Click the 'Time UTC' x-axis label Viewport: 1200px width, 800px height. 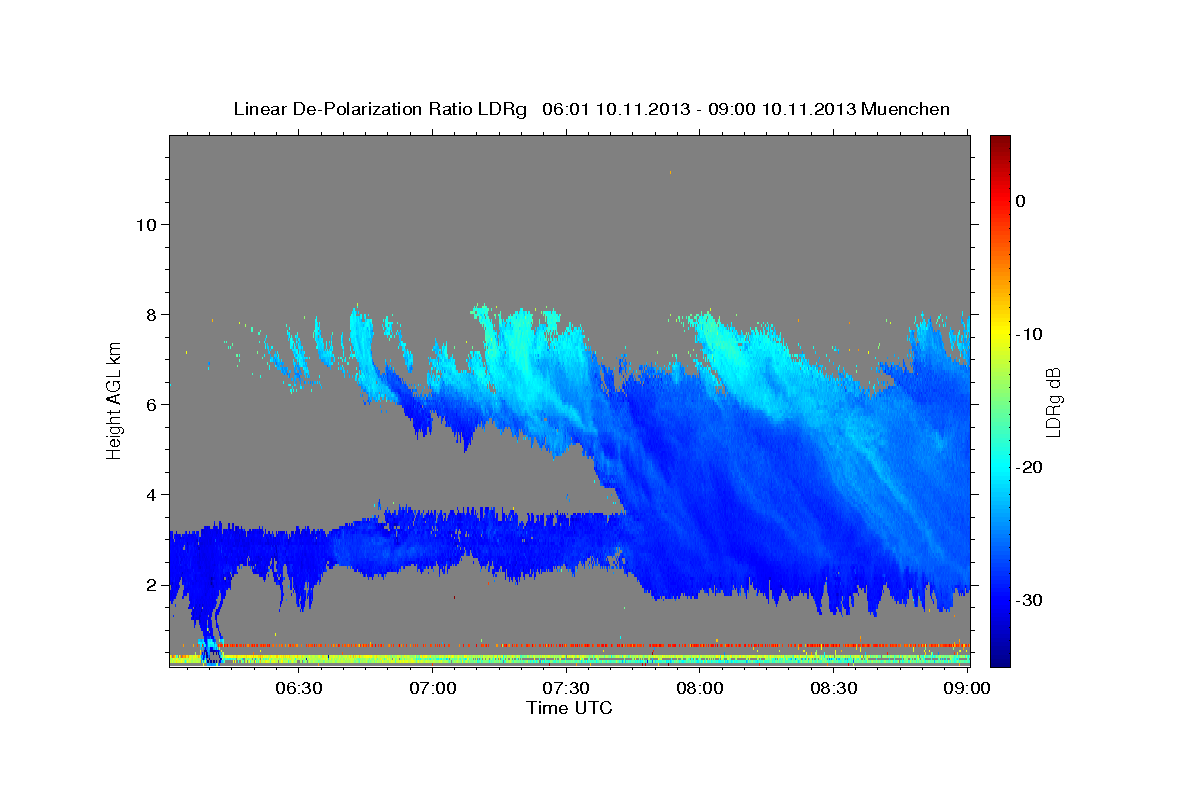point(569,708)
